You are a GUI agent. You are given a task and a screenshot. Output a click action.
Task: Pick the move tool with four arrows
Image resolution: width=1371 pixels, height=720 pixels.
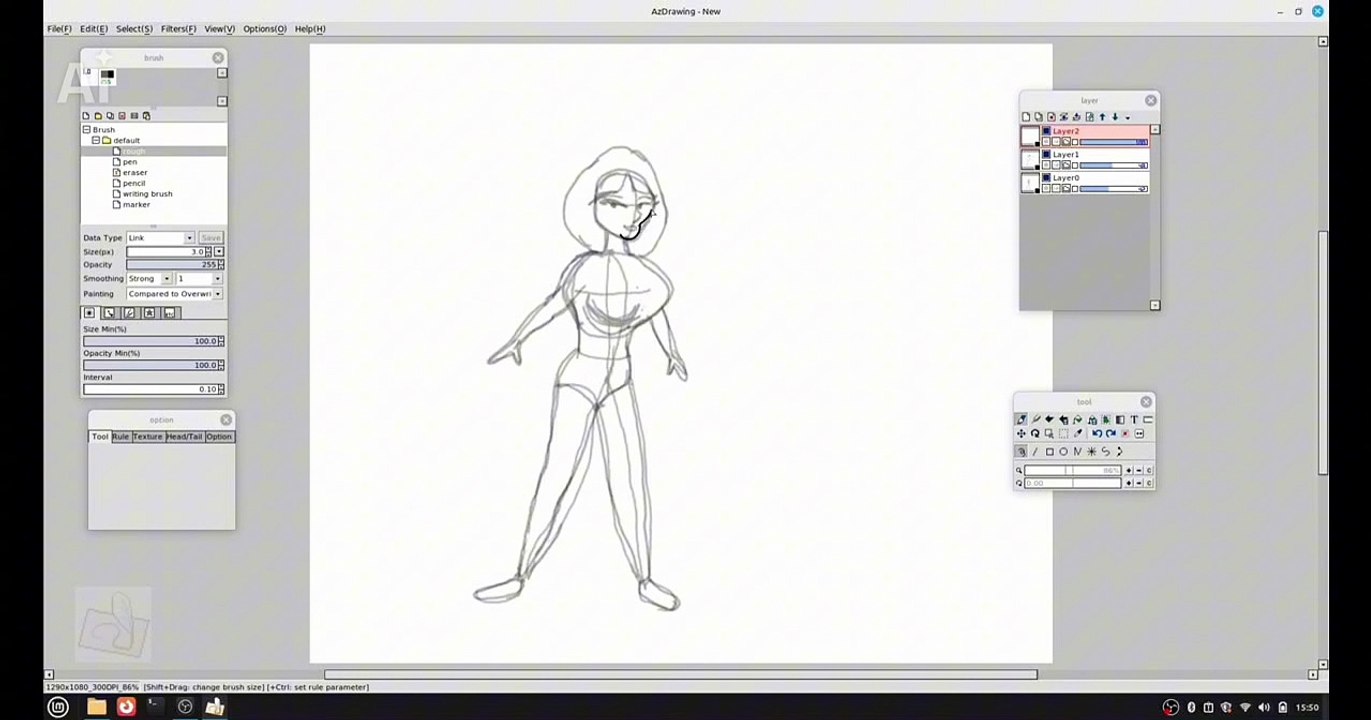(x=1021, y=434)
